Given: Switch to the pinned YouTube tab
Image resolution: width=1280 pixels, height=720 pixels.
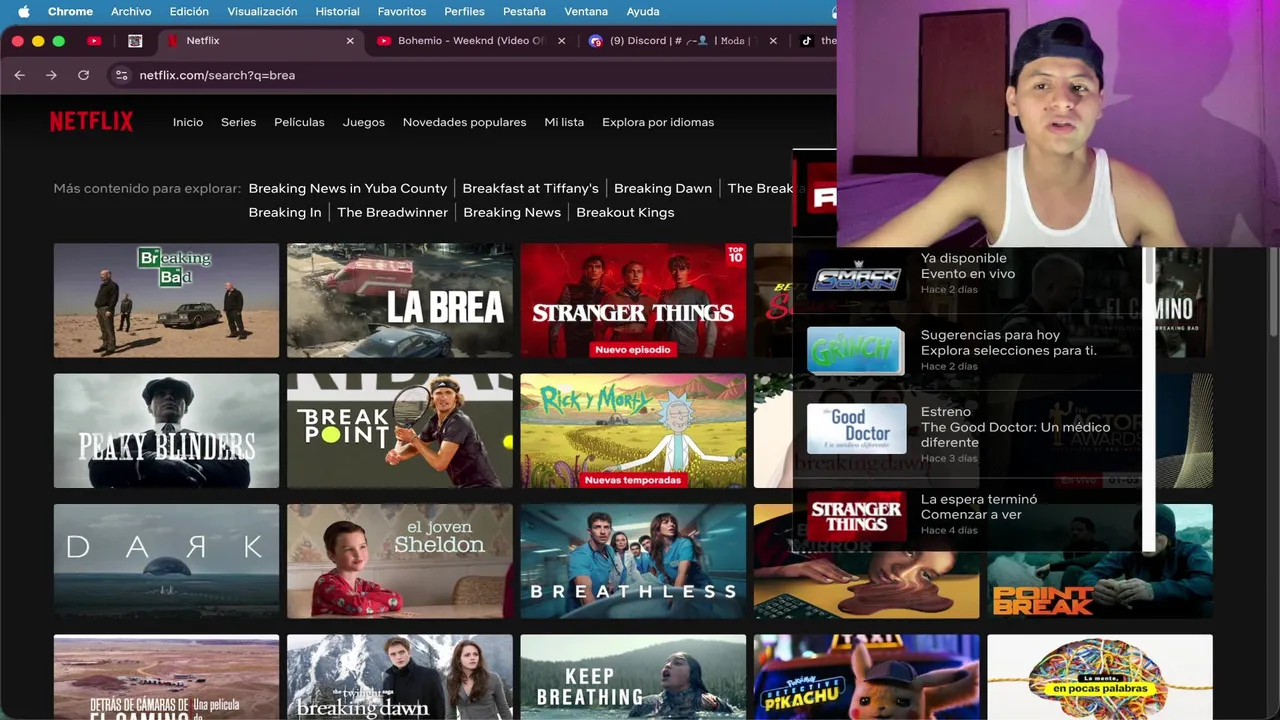Looking at the screenshot, I should click(x=94, y=41).
